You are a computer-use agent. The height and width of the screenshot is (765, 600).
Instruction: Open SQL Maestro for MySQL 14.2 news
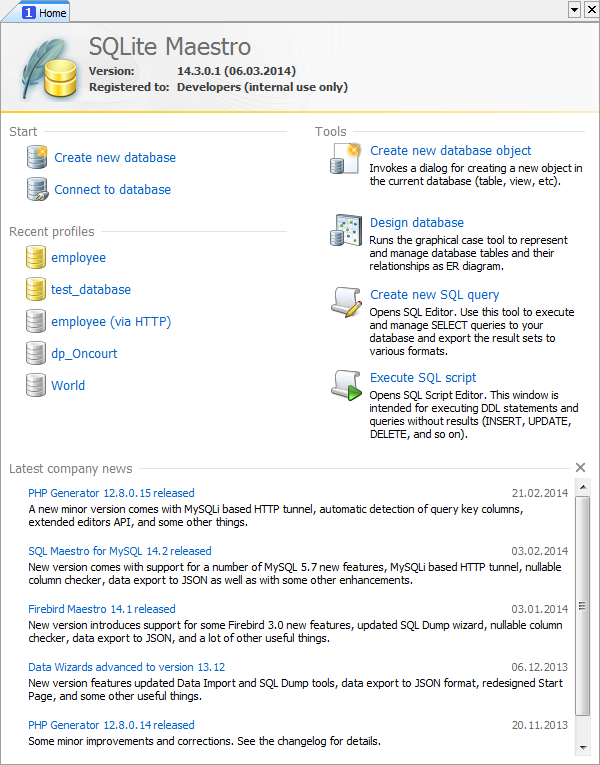[120, 551]
